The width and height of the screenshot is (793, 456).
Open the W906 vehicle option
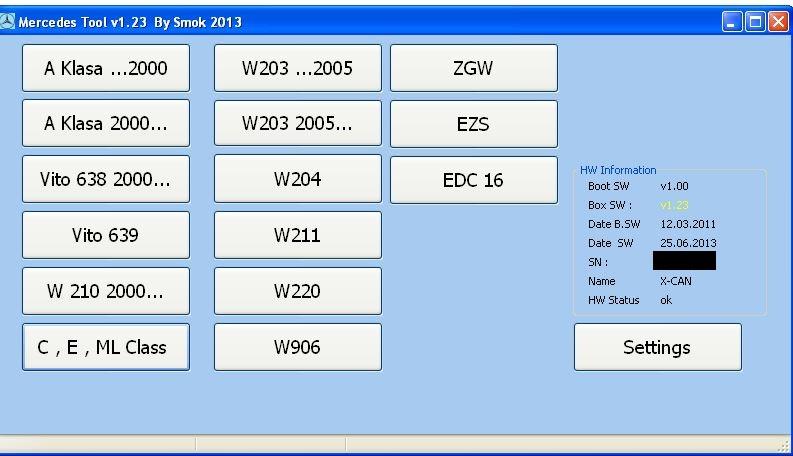(x=298, y=347)
